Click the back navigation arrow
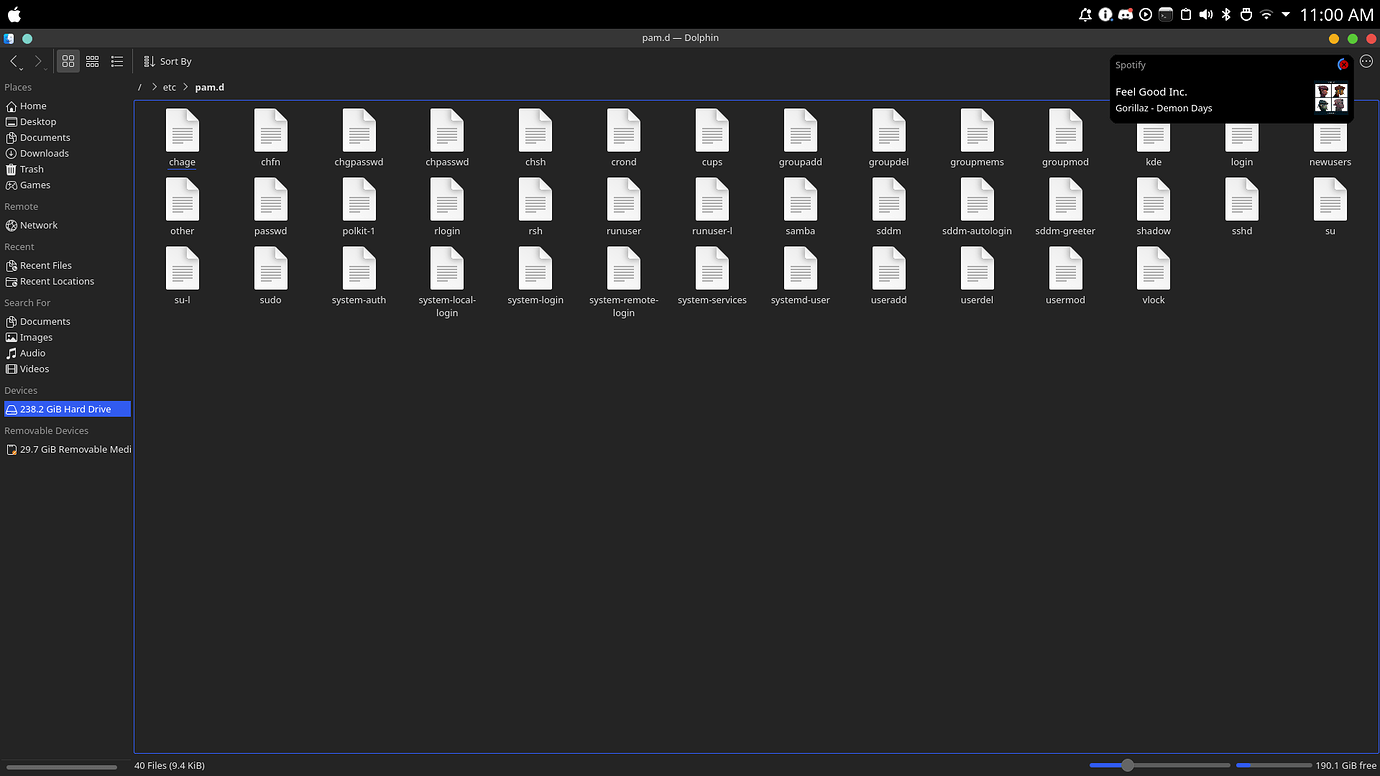 (x=15, y=61)
